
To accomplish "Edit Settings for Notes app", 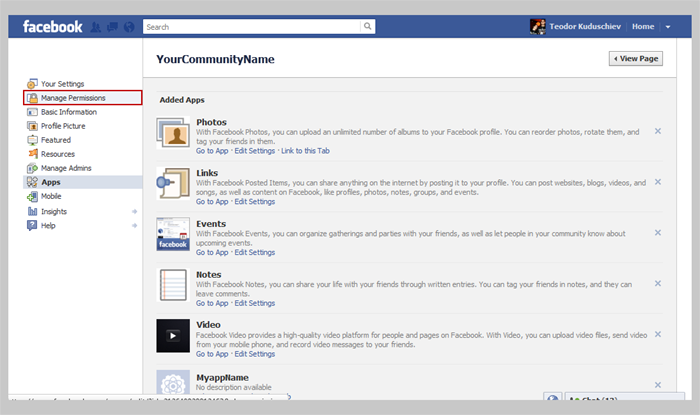I will click(x=255, y=303).
